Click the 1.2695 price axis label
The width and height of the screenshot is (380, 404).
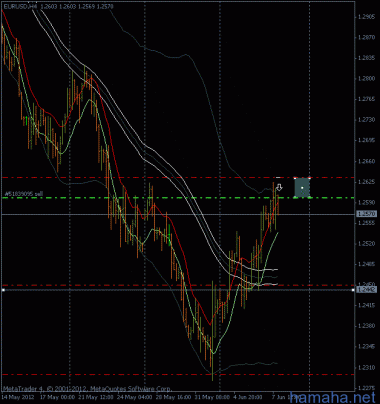[x=366, y=140]
